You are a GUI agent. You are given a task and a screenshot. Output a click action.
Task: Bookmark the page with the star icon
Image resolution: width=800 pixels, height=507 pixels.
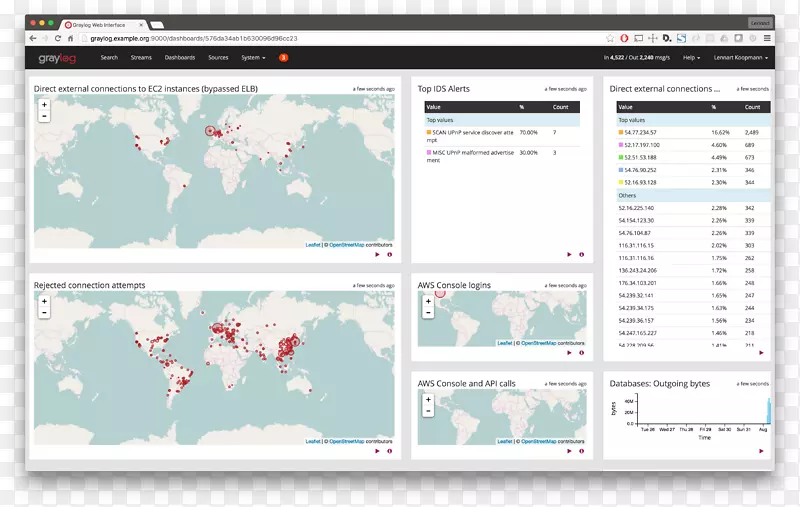click(610, 38)
